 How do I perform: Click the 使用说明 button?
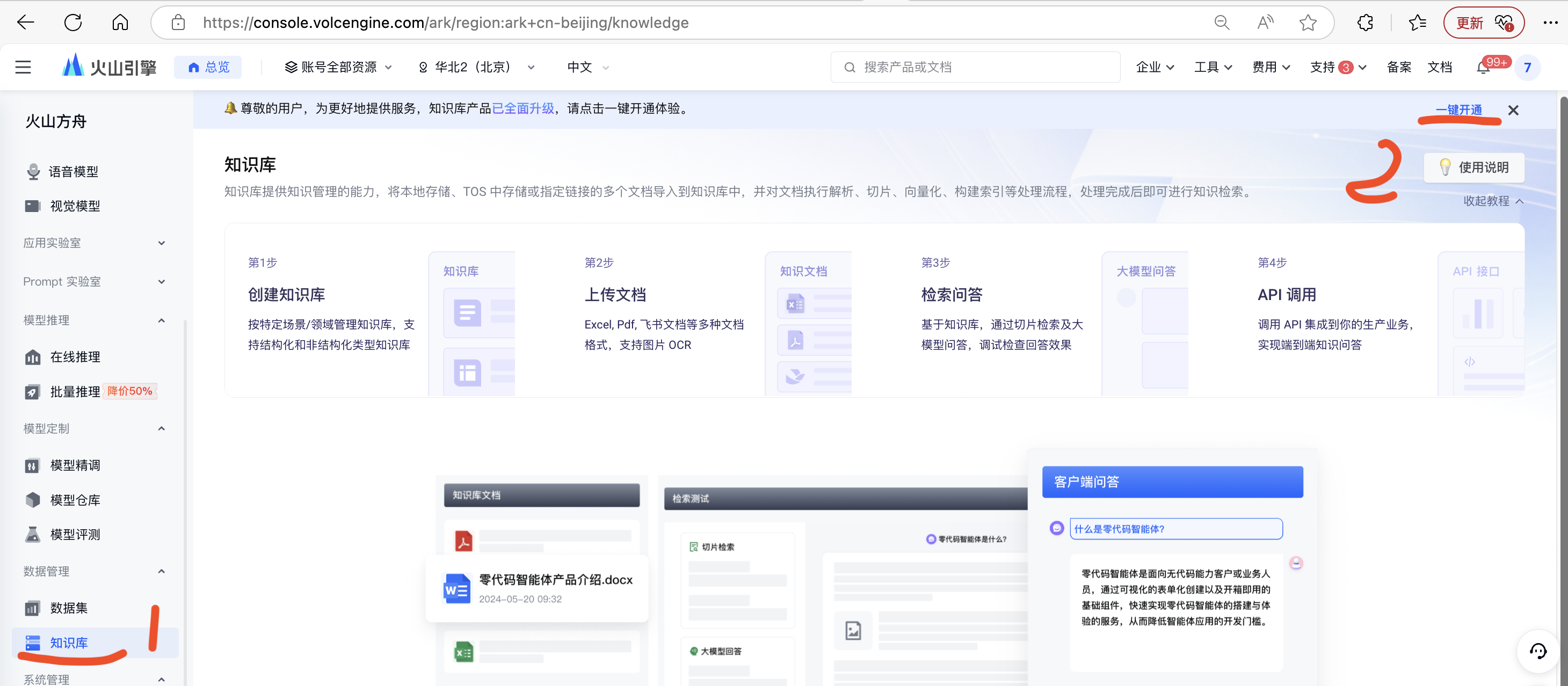pyautogui.click(x=1473, y=167)
